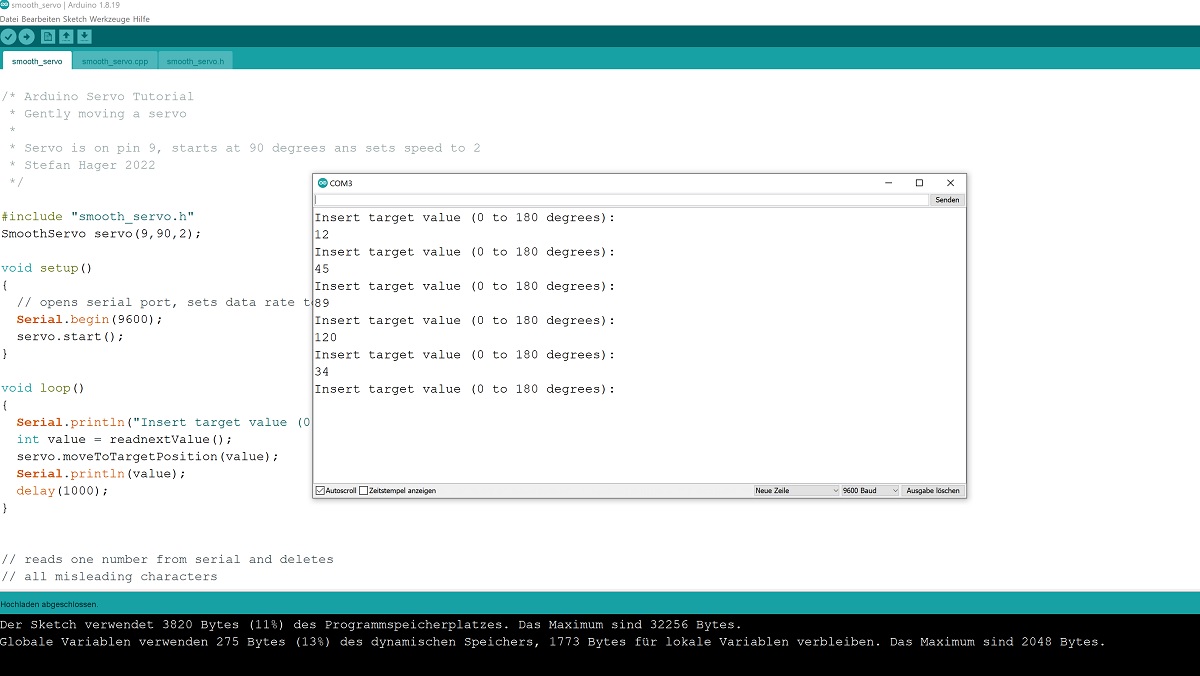Click the serial output value 89
This screenshot has width=1200, height=676.
322,303
